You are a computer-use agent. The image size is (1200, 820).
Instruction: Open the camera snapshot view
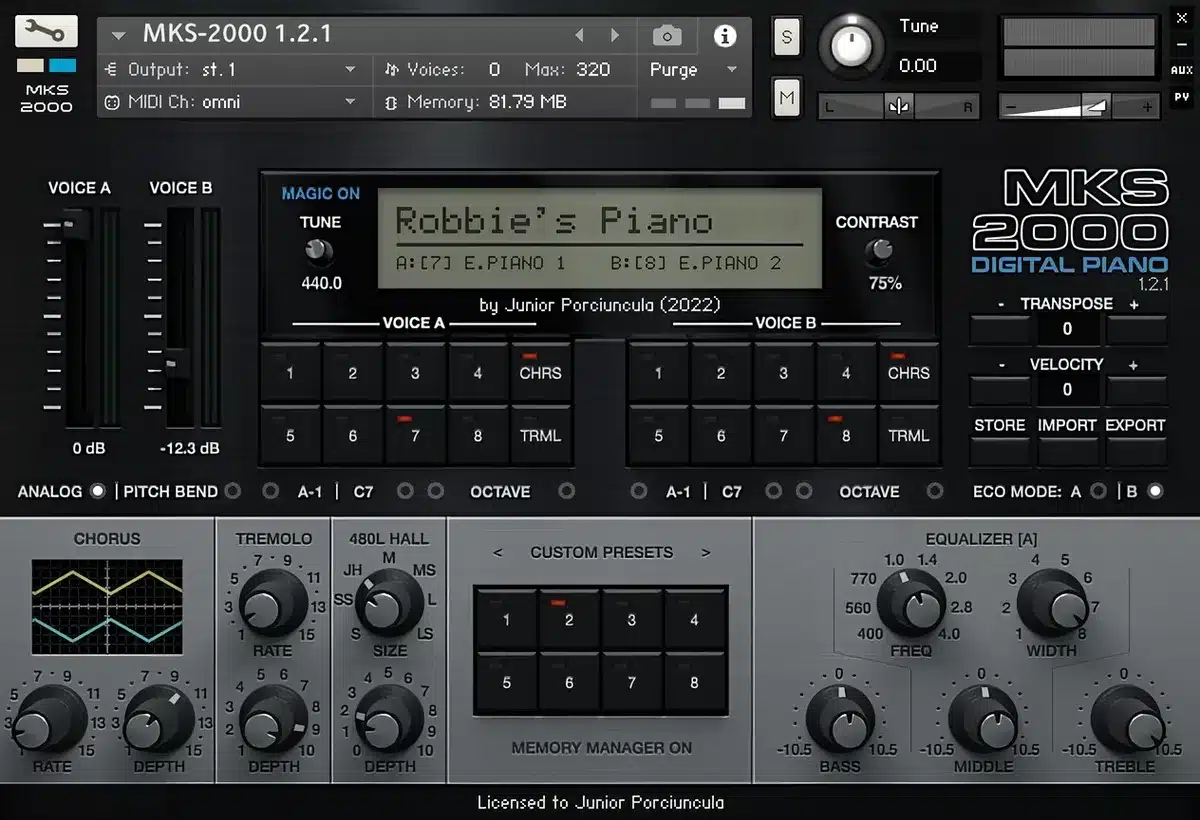[x=667, y=36]
